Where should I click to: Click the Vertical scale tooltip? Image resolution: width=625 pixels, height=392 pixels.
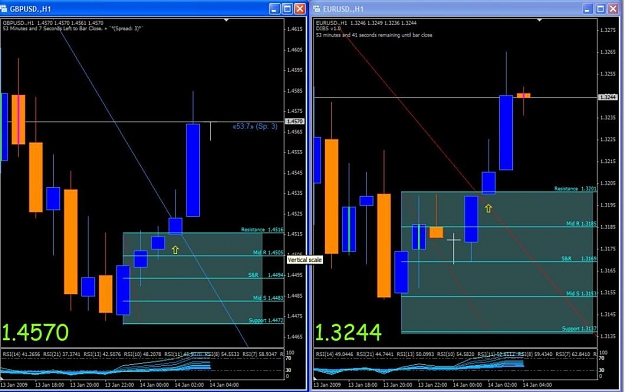tap(305, 260)
